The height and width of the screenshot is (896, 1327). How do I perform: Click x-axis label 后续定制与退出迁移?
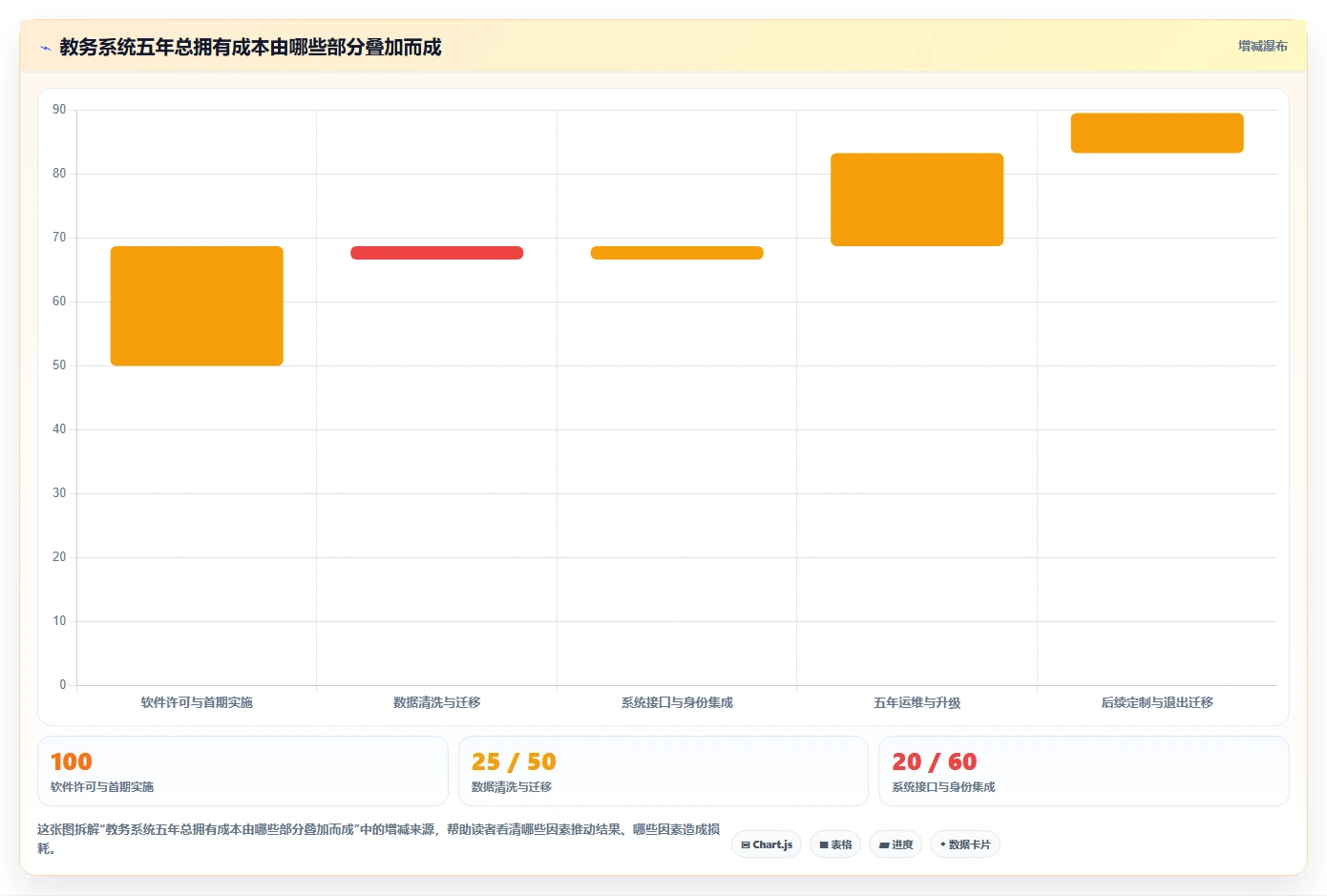1157,702
